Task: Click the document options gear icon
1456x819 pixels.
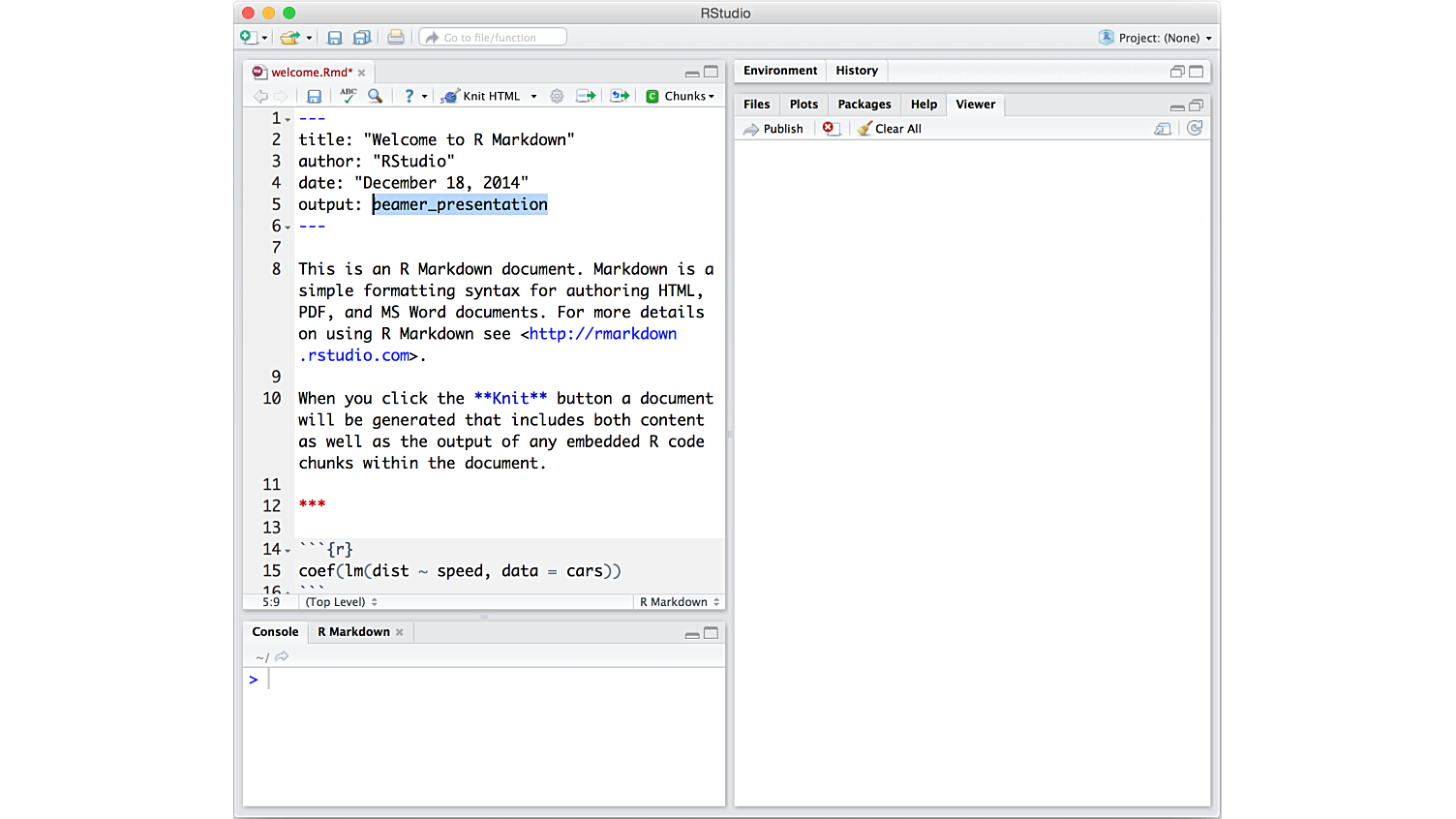Action: (x=557, y=96)
